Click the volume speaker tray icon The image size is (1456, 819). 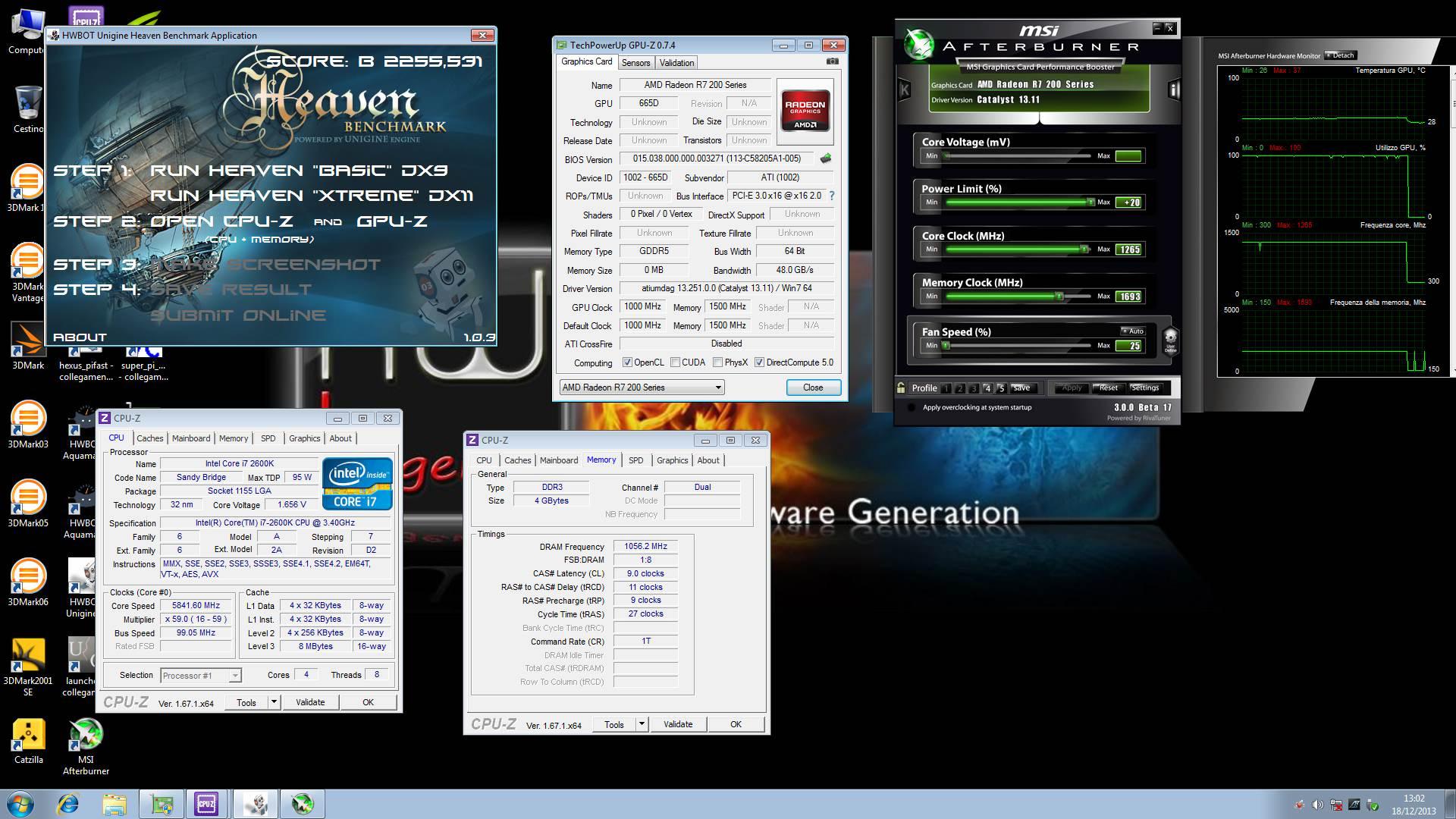[x=1317, y=805]
